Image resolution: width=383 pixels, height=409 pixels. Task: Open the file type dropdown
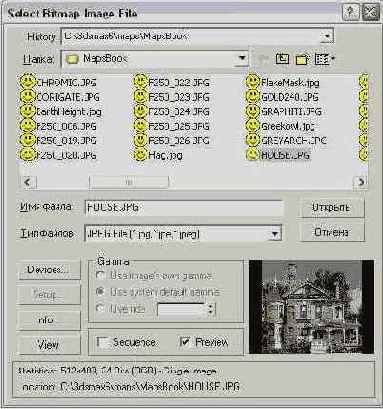click(x=275, y=233)
